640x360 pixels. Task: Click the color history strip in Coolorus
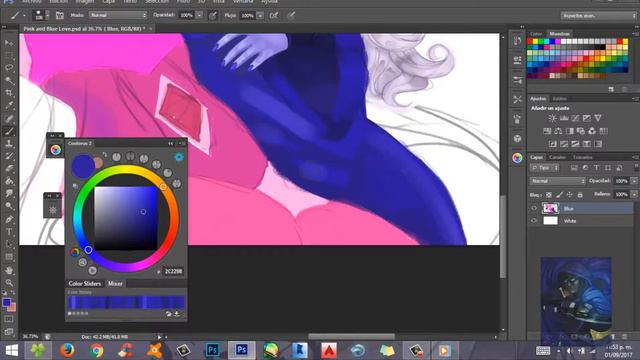(x=126, y=302)
